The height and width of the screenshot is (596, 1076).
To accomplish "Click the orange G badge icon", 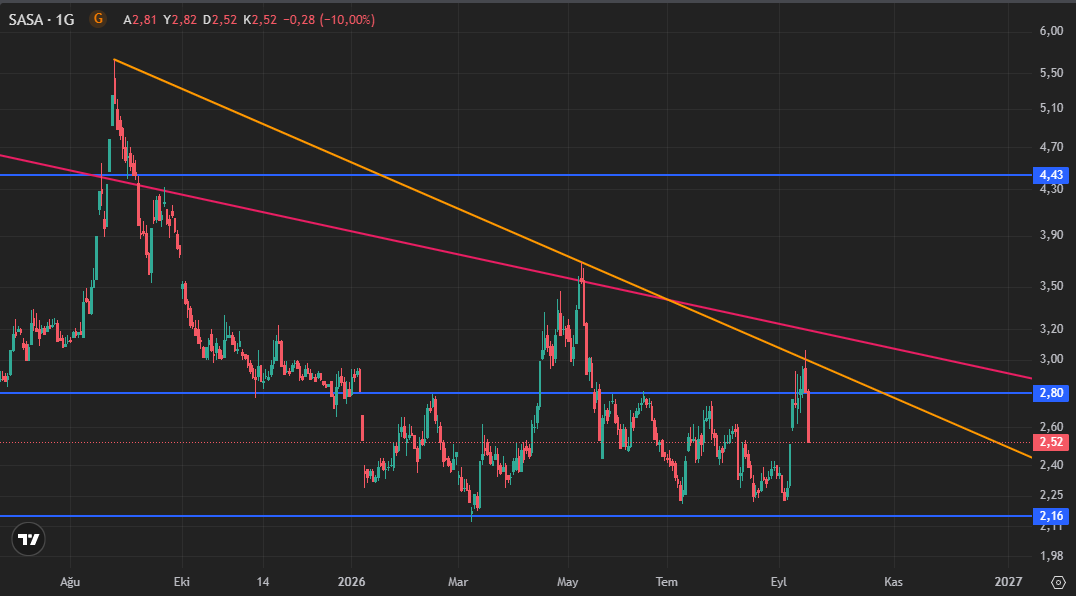I will [98, 19].
